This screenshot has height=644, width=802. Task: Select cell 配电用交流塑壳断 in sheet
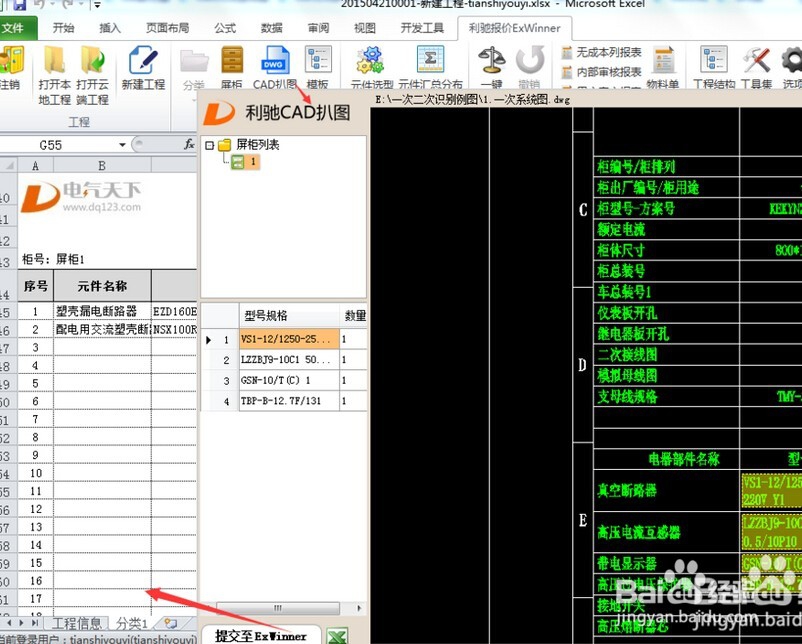(x=102, y=329)
